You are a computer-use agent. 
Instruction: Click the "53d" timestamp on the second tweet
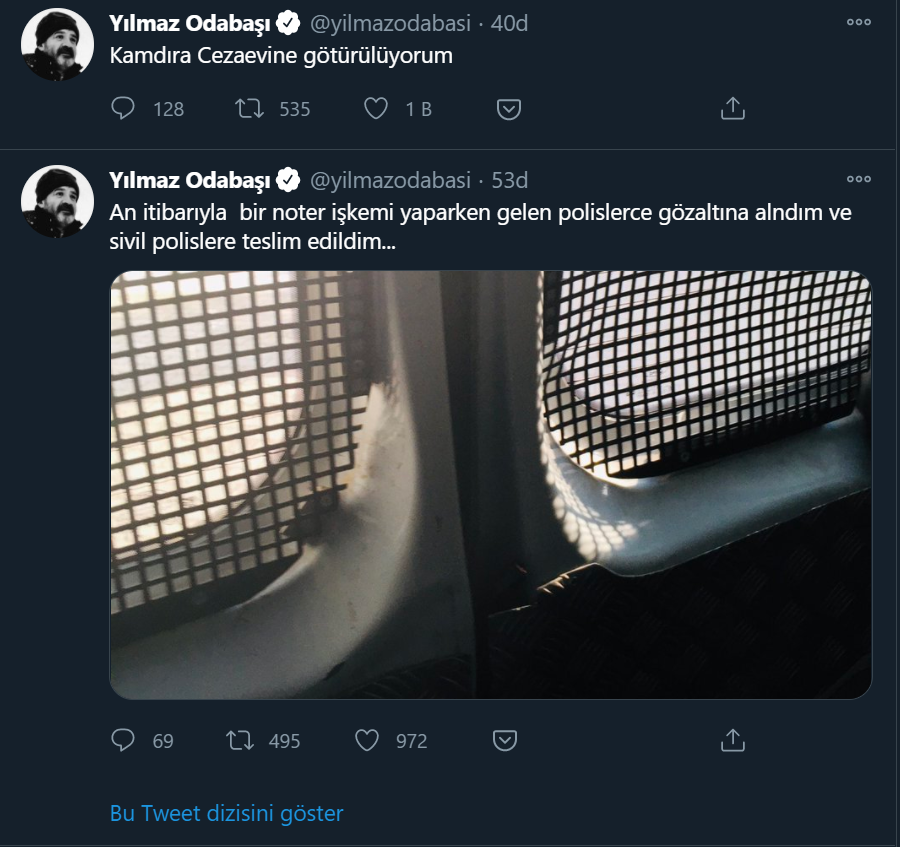(x=510, y=181)
